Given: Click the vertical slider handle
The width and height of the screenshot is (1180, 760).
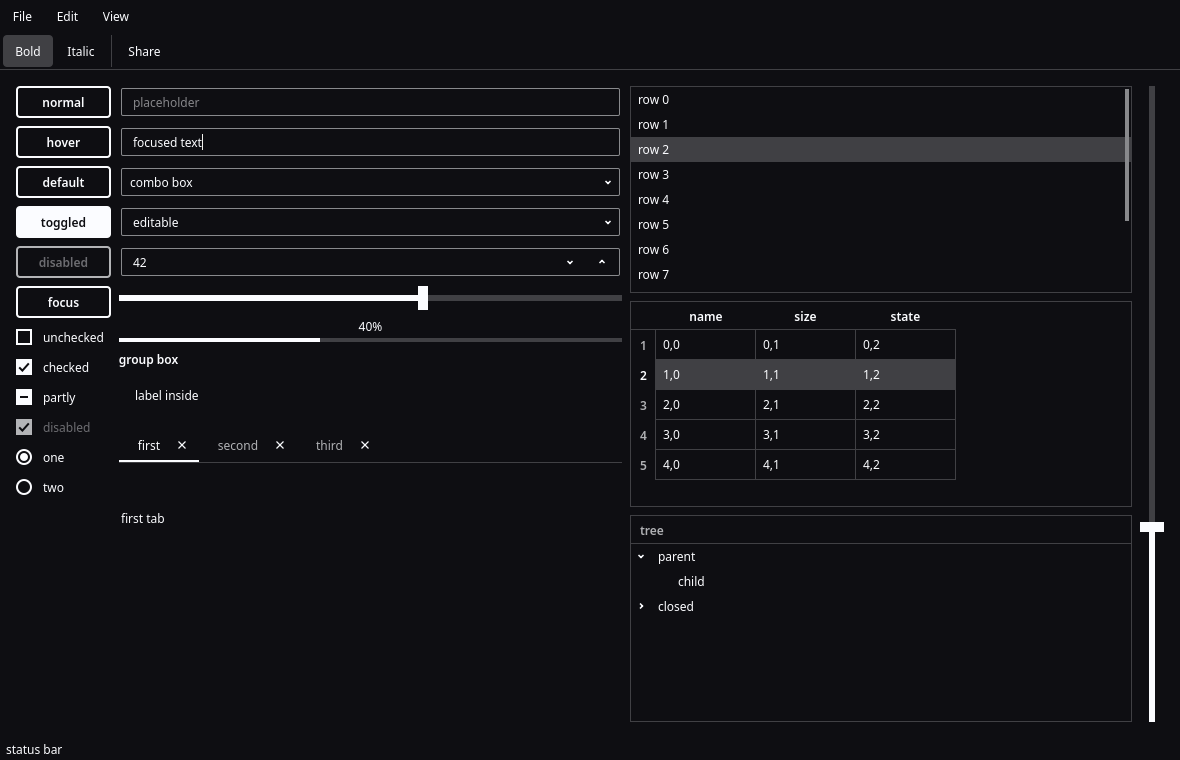Looking at the screenshot, I should [x=1151, y=527].
